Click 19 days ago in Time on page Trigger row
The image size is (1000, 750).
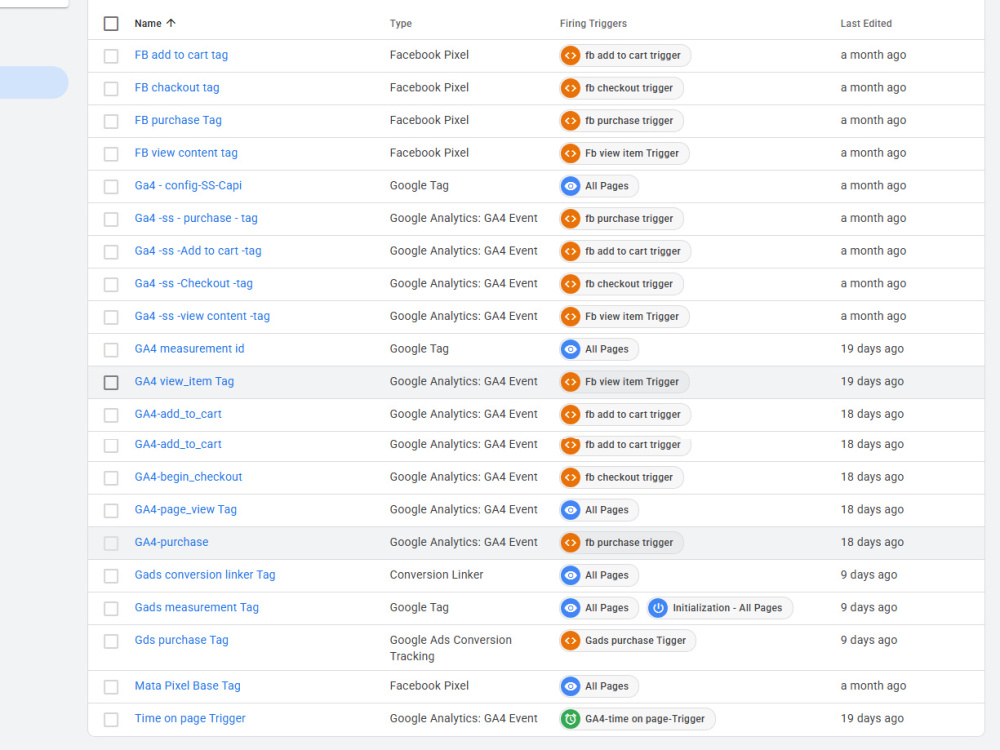click(x=872, y=718)
